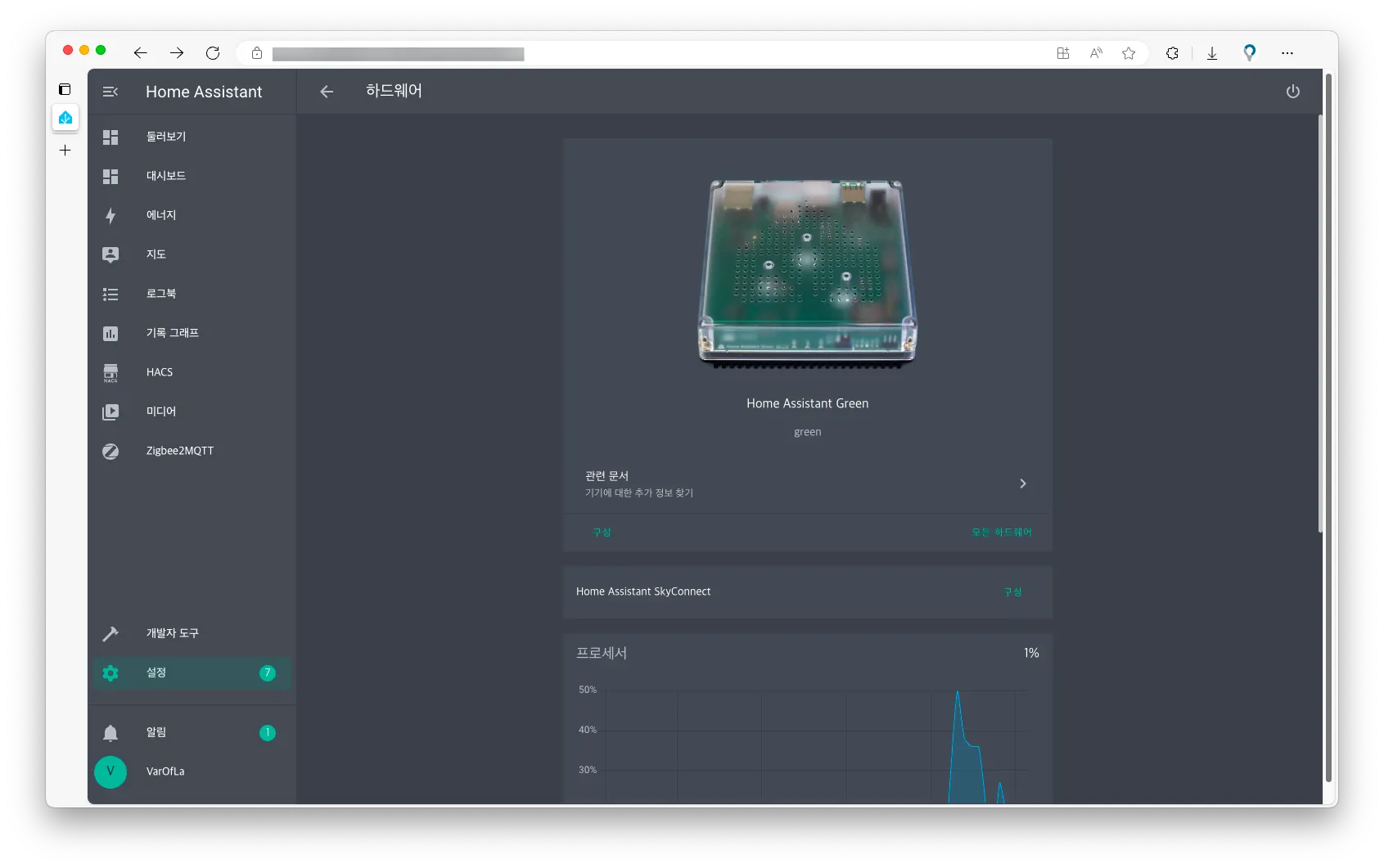Open browser downloads icon

(1212, 53)
